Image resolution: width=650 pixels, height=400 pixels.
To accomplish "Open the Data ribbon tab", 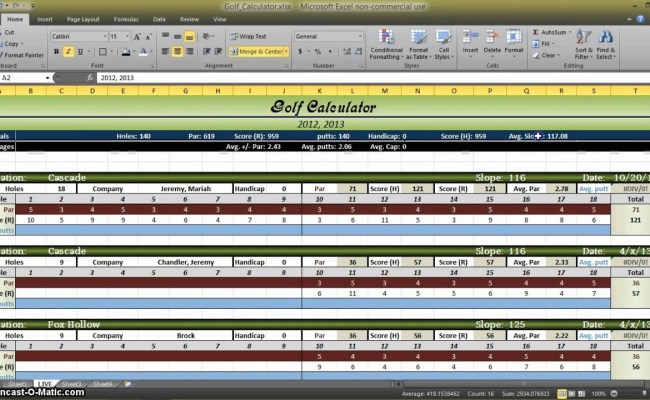I will 159,19.
